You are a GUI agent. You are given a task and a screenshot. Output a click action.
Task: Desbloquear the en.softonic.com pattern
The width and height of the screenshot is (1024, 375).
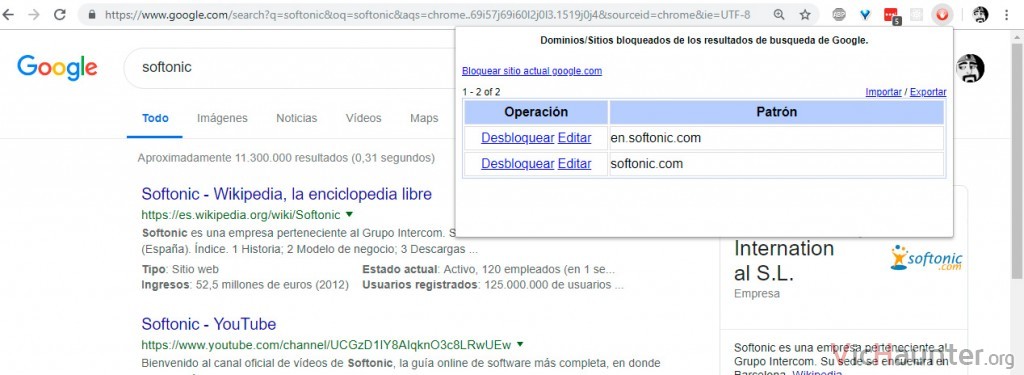(517, 138)
